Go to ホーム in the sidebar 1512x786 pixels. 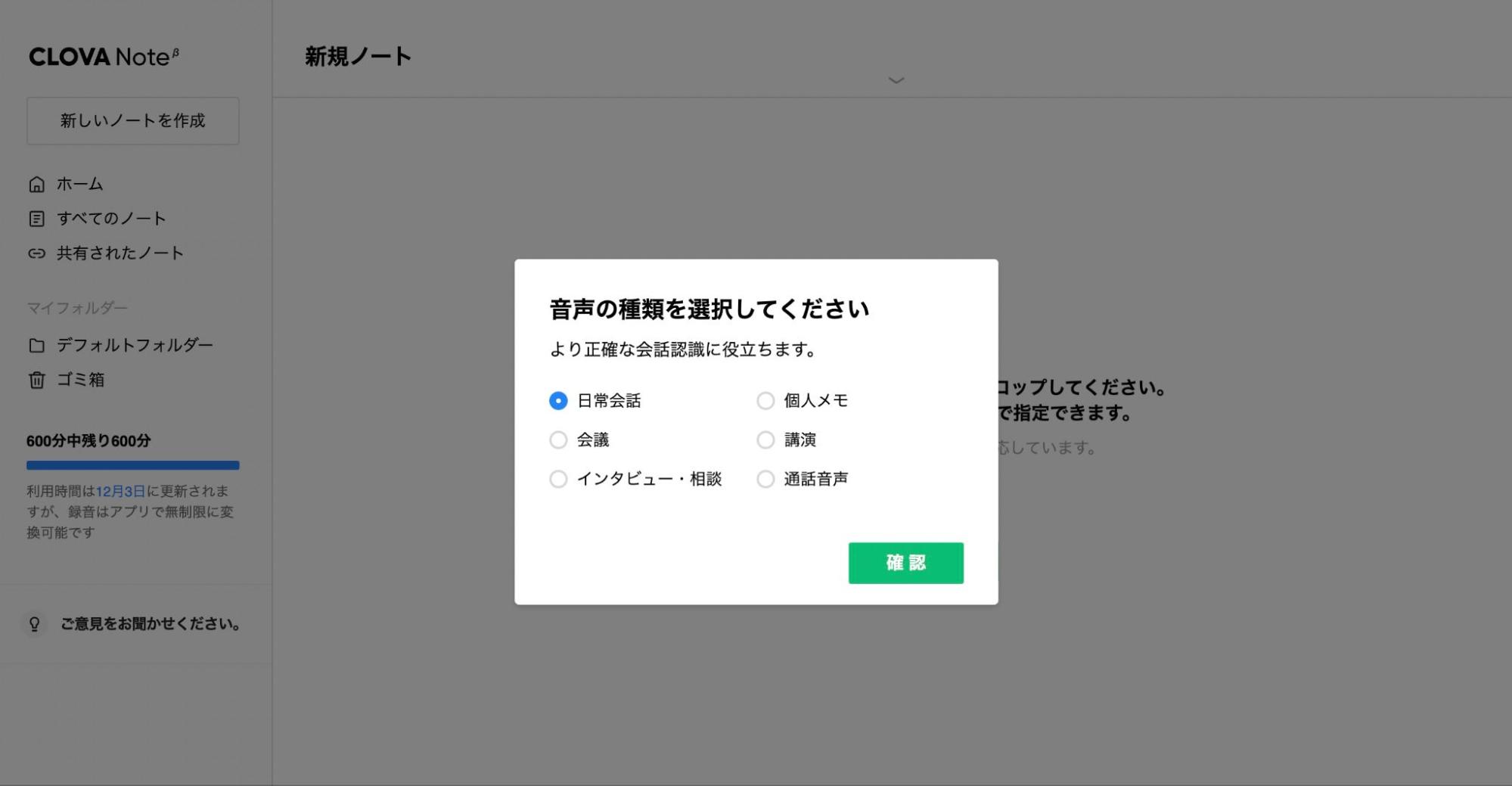[x=80, y=184]
